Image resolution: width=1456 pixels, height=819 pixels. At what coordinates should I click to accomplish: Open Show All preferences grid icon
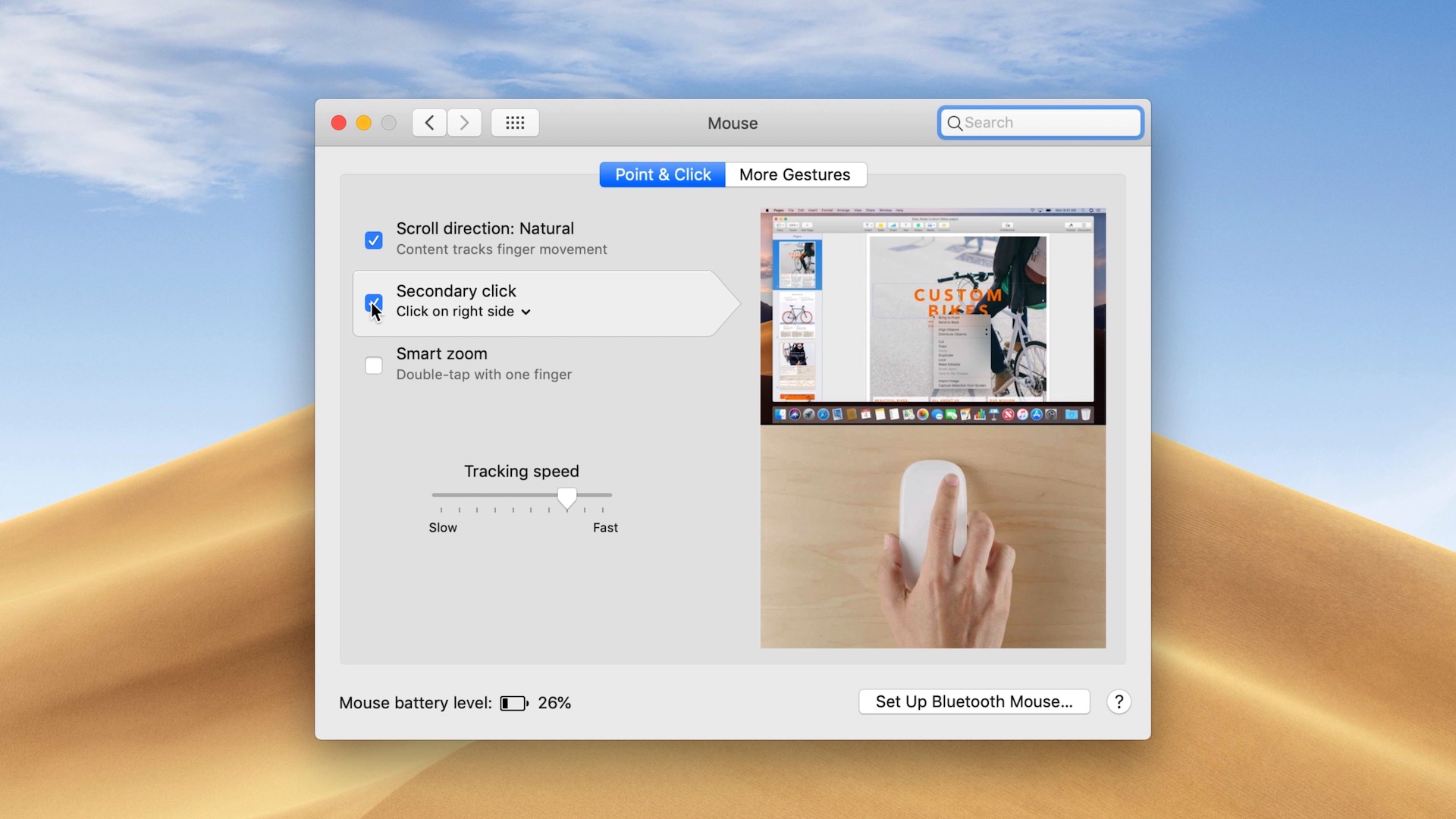click(x=515, y=122)
